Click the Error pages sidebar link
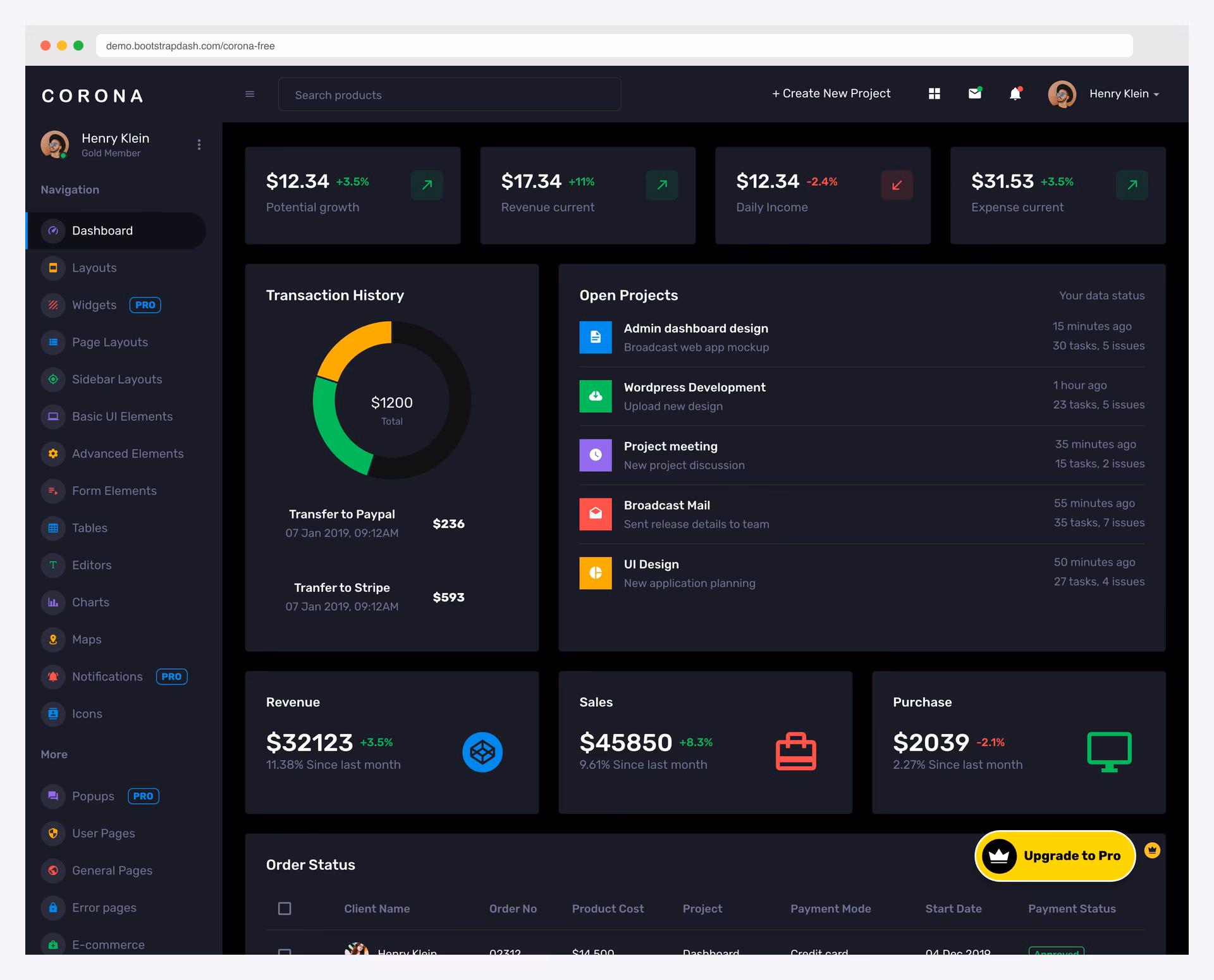This screenshot has height=980, width=1214. click(x=116, y=908)
